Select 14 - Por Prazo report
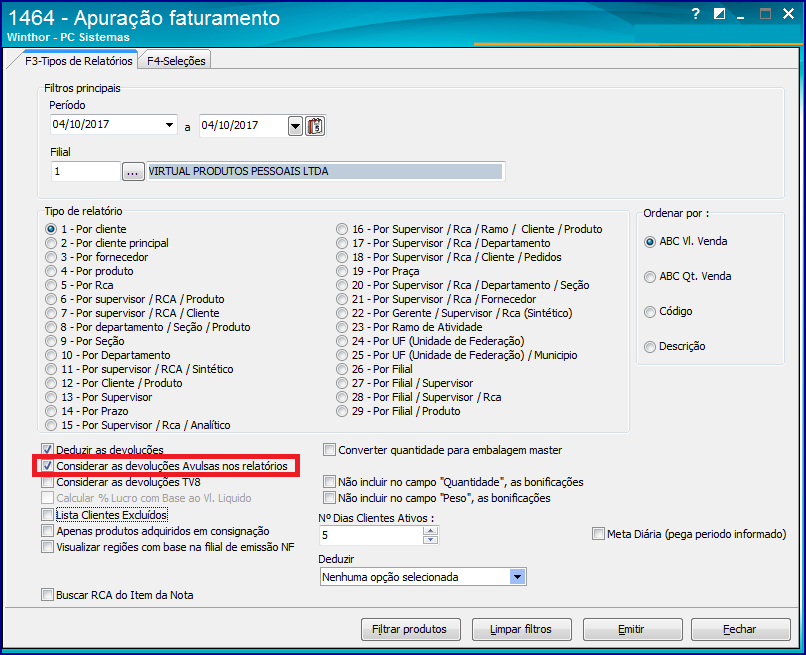 pyautogui.click(x=51, y=411)
